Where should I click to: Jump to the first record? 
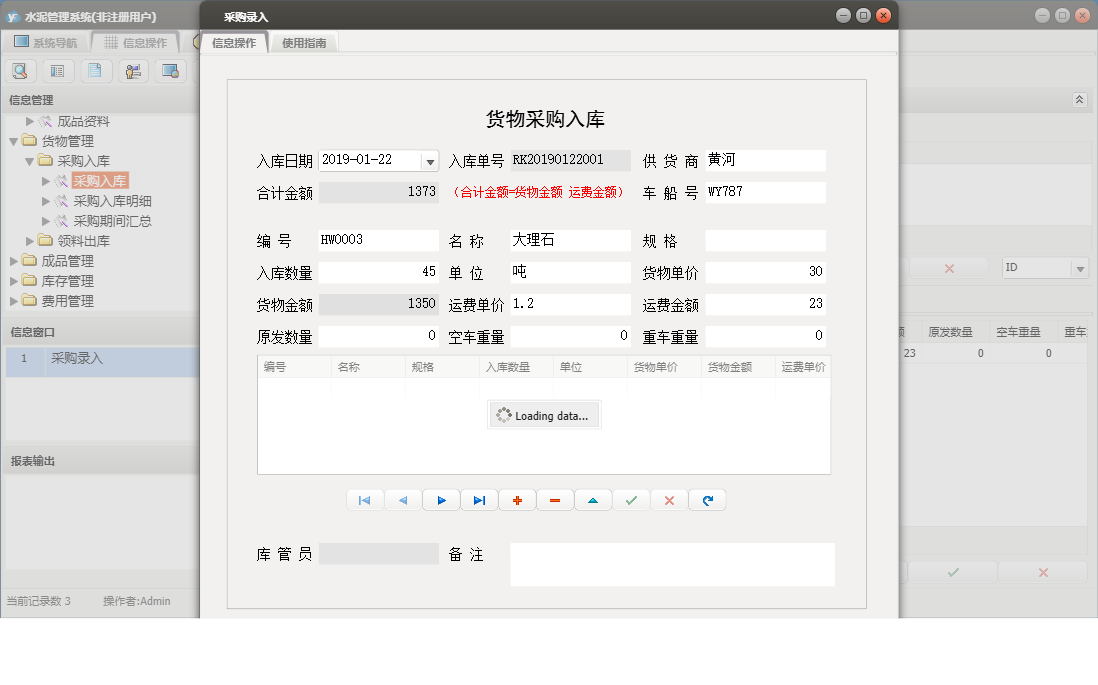(x=365, y=499)
